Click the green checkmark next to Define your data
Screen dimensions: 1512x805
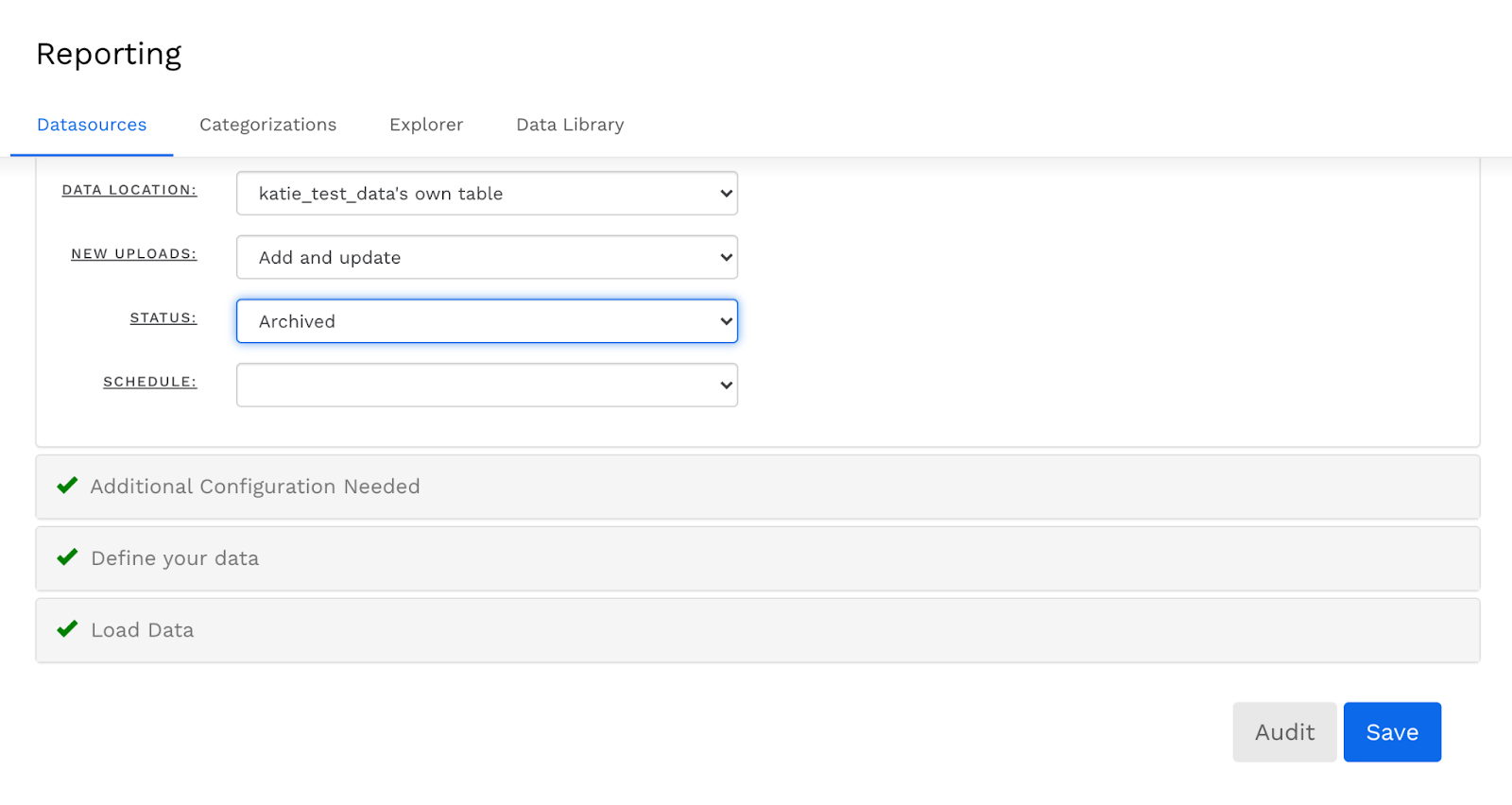(67, 557)
